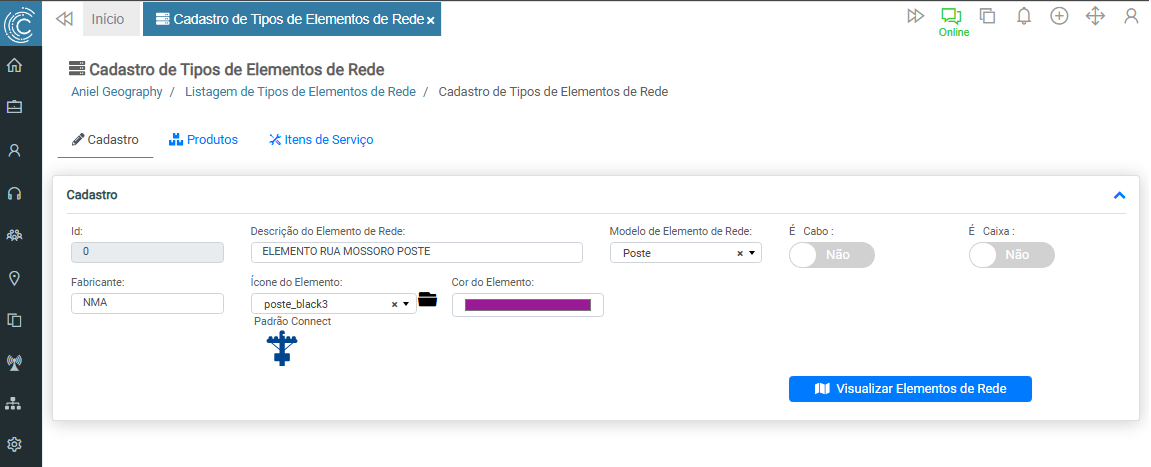1151x467 pixels.
Task: Open the folder icon beside icon selector
Action: 428,299
